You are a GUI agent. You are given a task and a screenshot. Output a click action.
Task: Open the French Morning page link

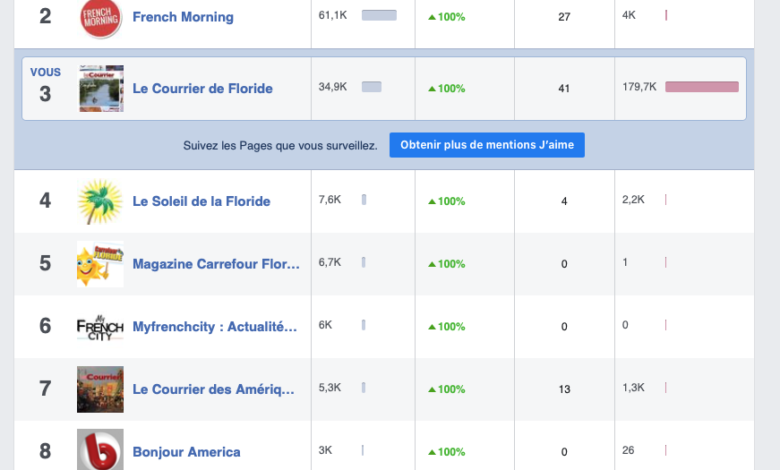point(183,18)
